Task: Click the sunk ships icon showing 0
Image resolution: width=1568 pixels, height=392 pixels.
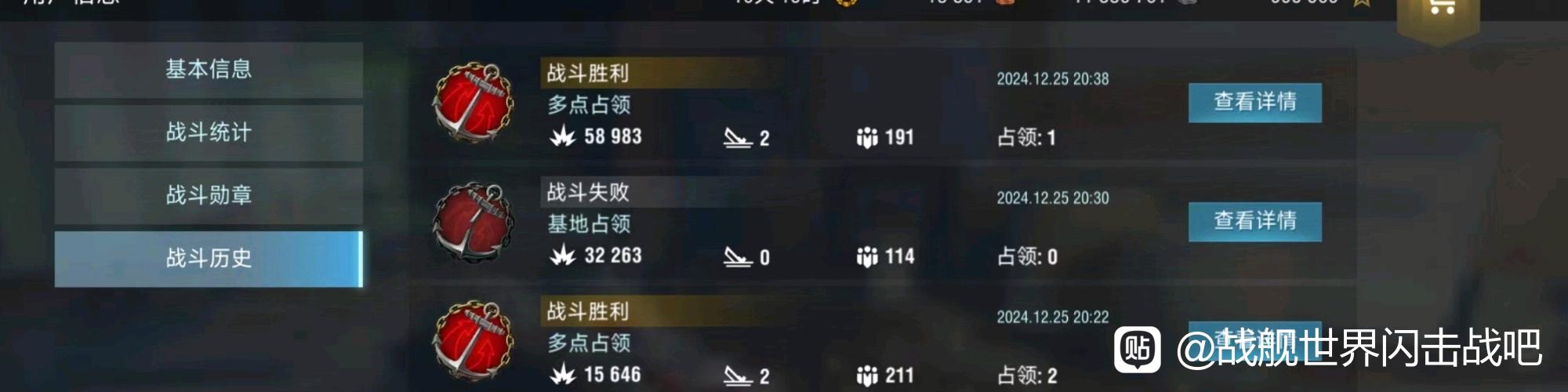Action: point(738,257)
